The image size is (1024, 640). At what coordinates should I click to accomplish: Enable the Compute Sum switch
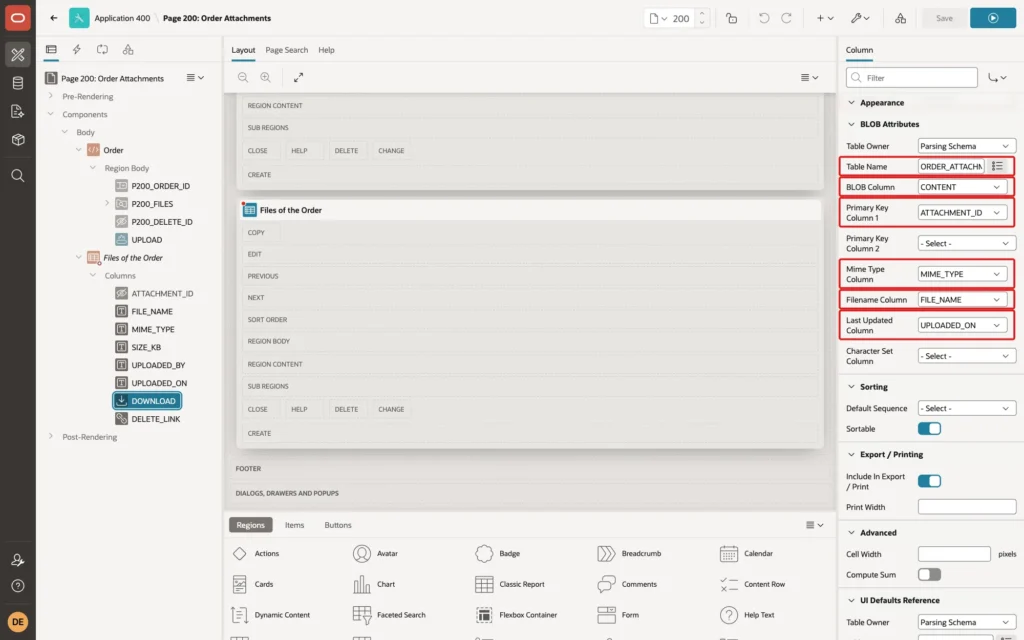(x=929, y=575)
